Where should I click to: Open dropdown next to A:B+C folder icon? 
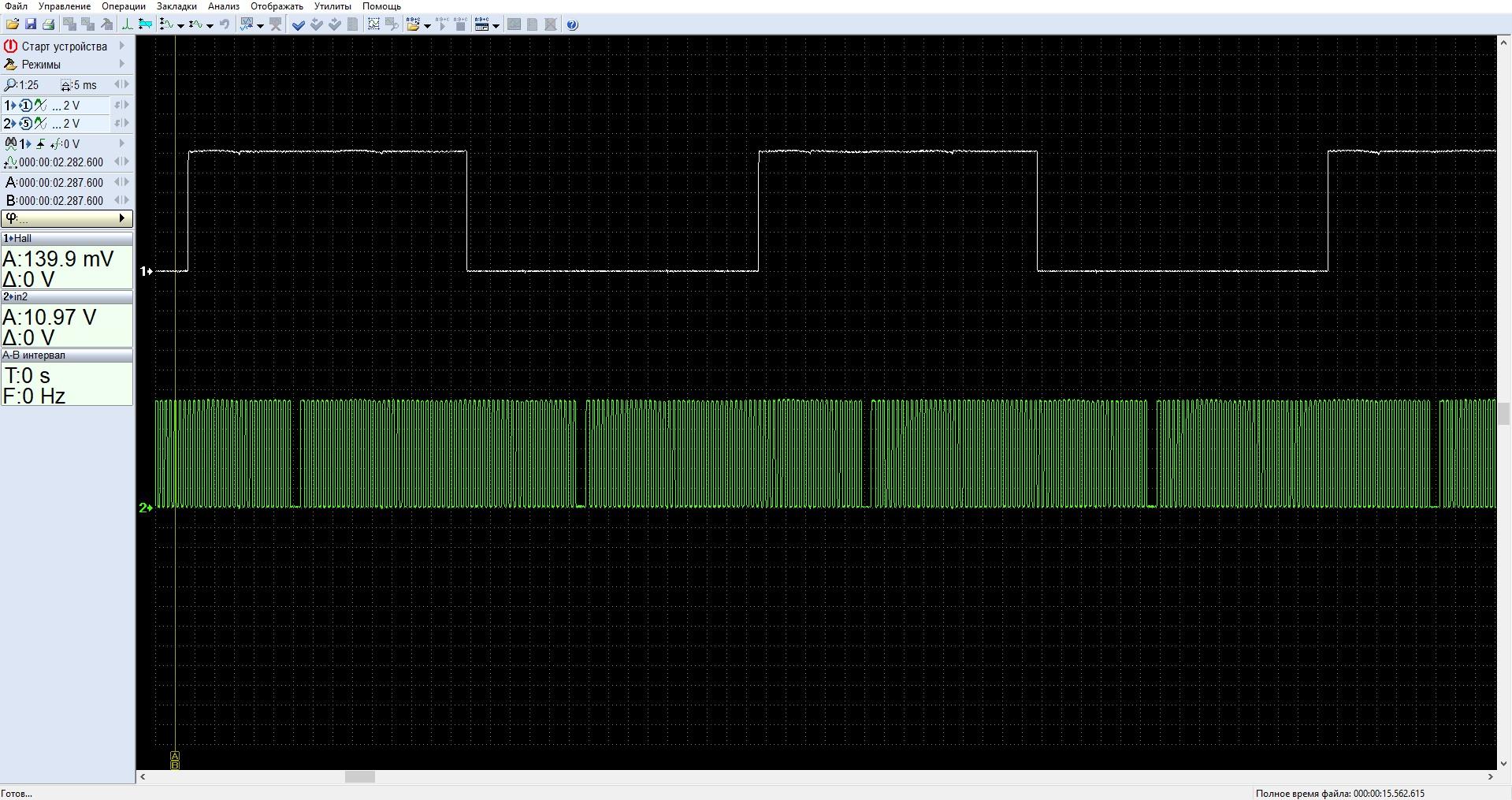click(428, 25)
